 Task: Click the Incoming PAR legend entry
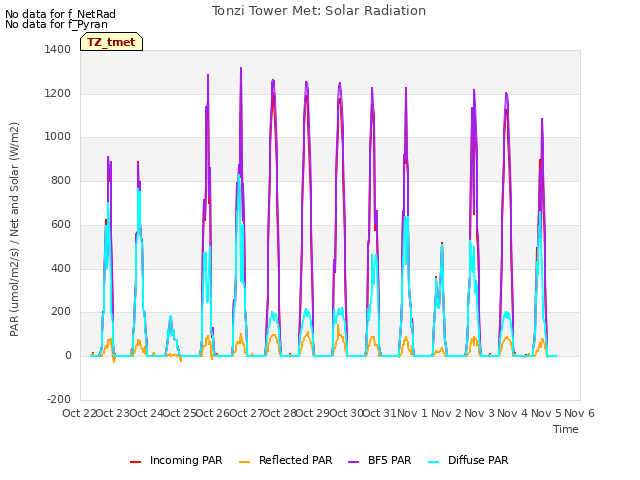pos(176,460)
